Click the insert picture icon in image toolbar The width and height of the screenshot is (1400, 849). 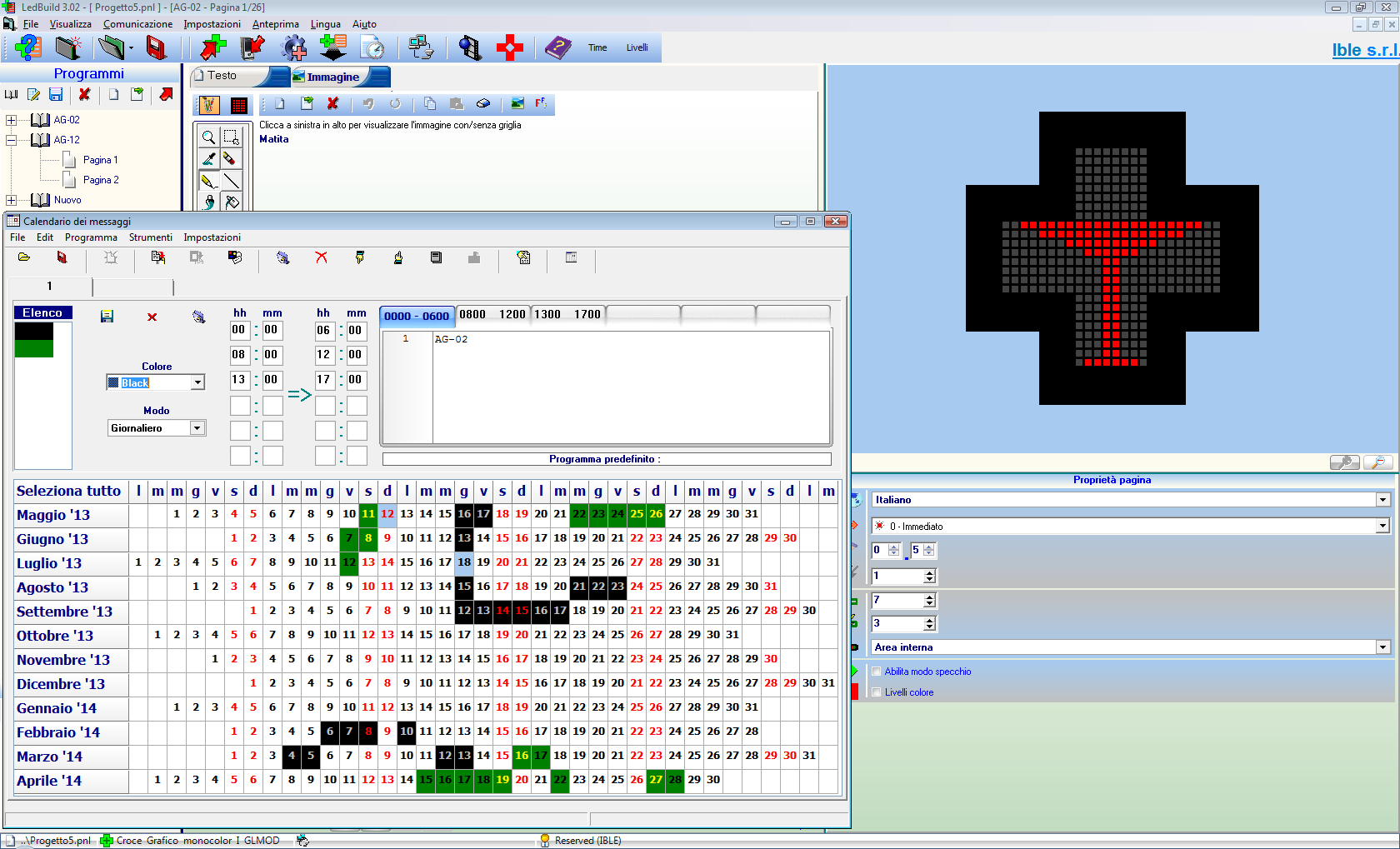(x=517, y=104)
